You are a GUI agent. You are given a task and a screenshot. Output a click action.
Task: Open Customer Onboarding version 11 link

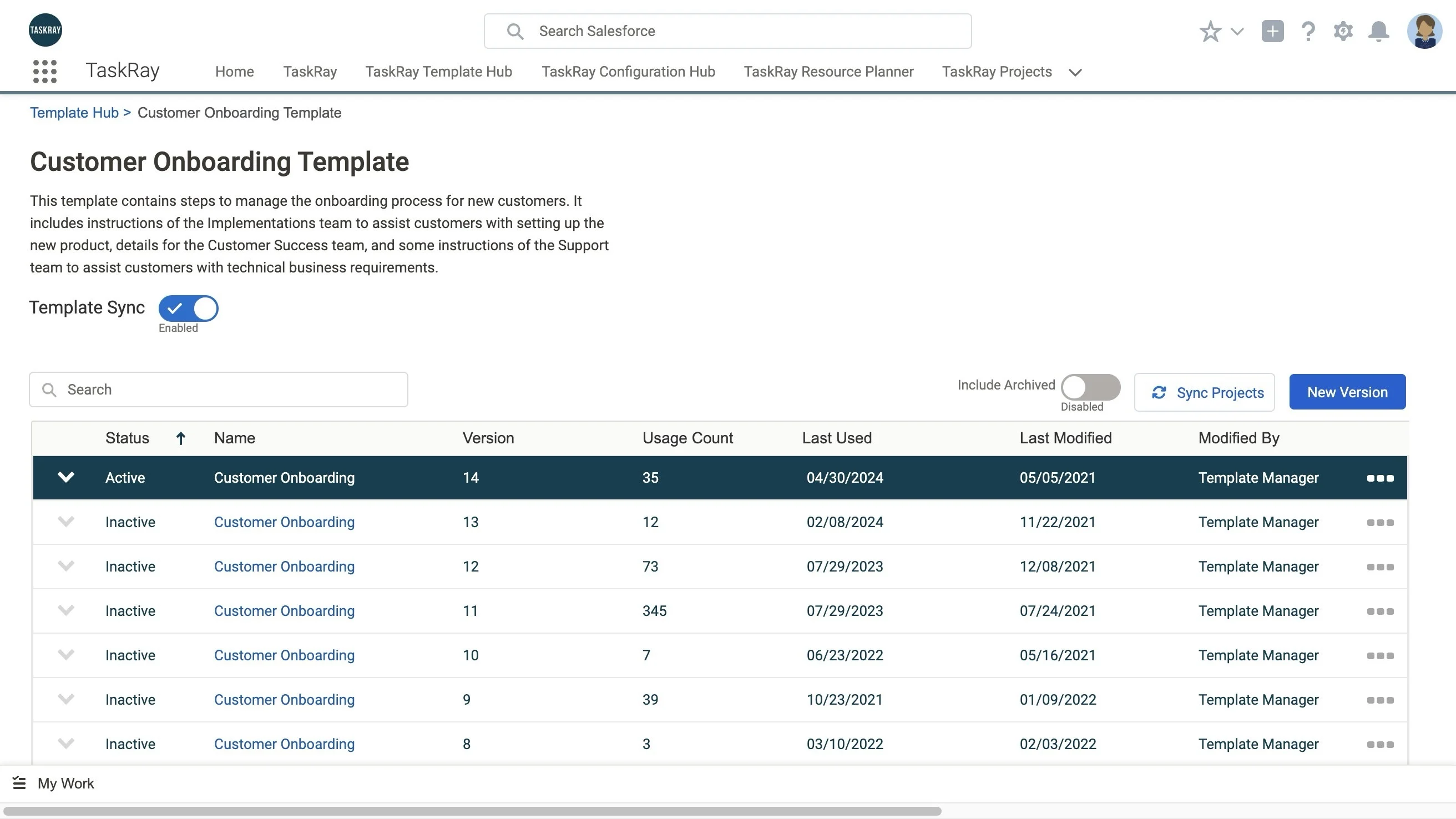[x=284, y=610]
